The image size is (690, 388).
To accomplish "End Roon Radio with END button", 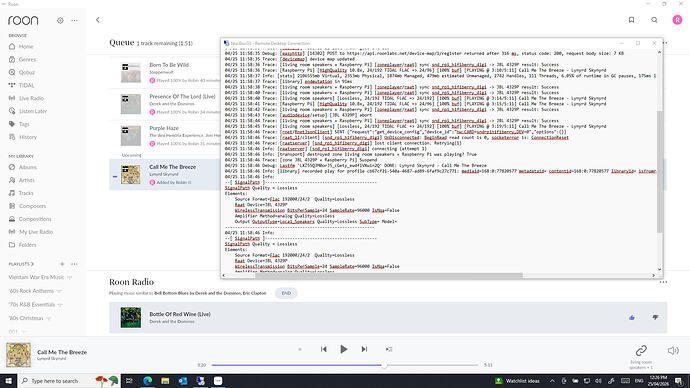I will (x=286, y=293).
